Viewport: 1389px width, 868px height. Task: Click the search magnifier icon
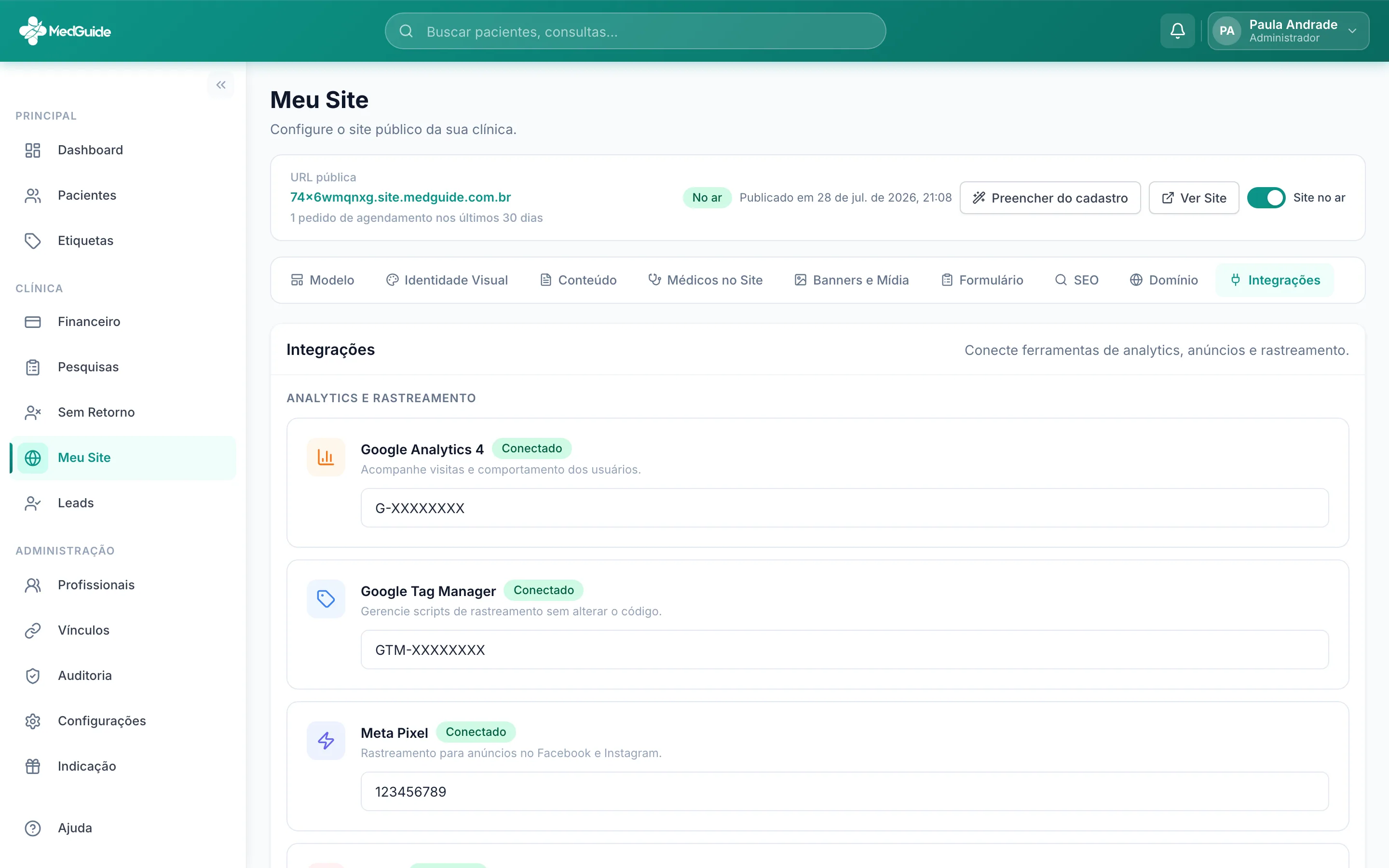point(407,31)
